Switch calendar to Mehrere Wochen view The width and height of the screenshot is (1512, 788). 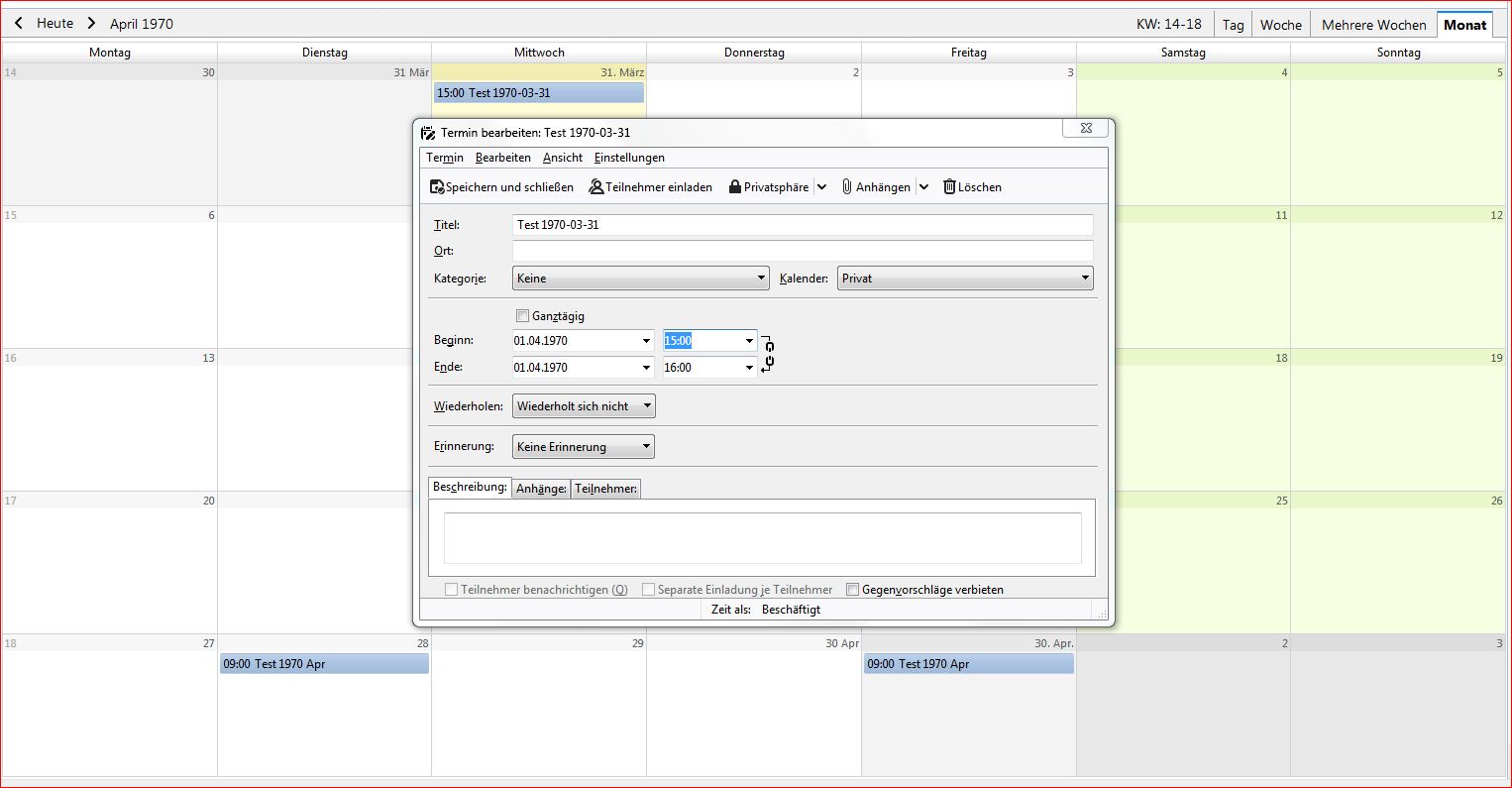coord(1374,25)
